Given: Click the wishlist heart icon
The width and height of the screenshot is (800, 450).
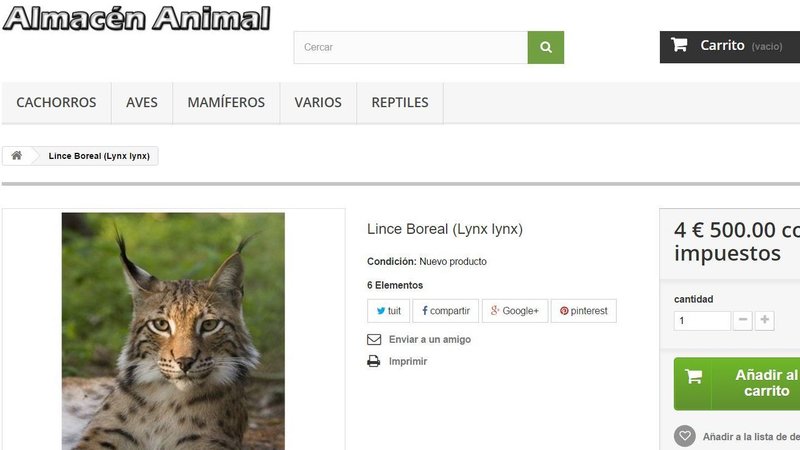Looking at the screenshot, I should [685, 436].
